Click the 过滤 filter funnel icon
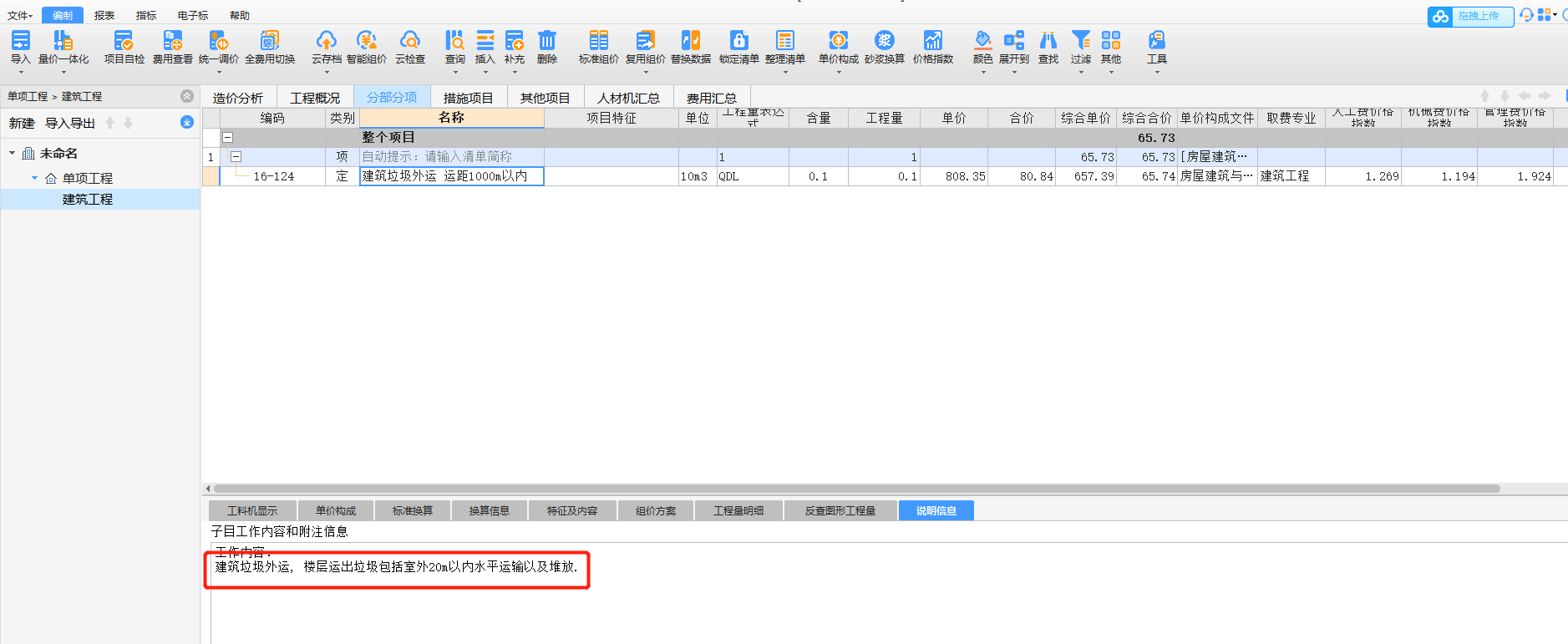The image size is (1568, 644). point(1080,40)
